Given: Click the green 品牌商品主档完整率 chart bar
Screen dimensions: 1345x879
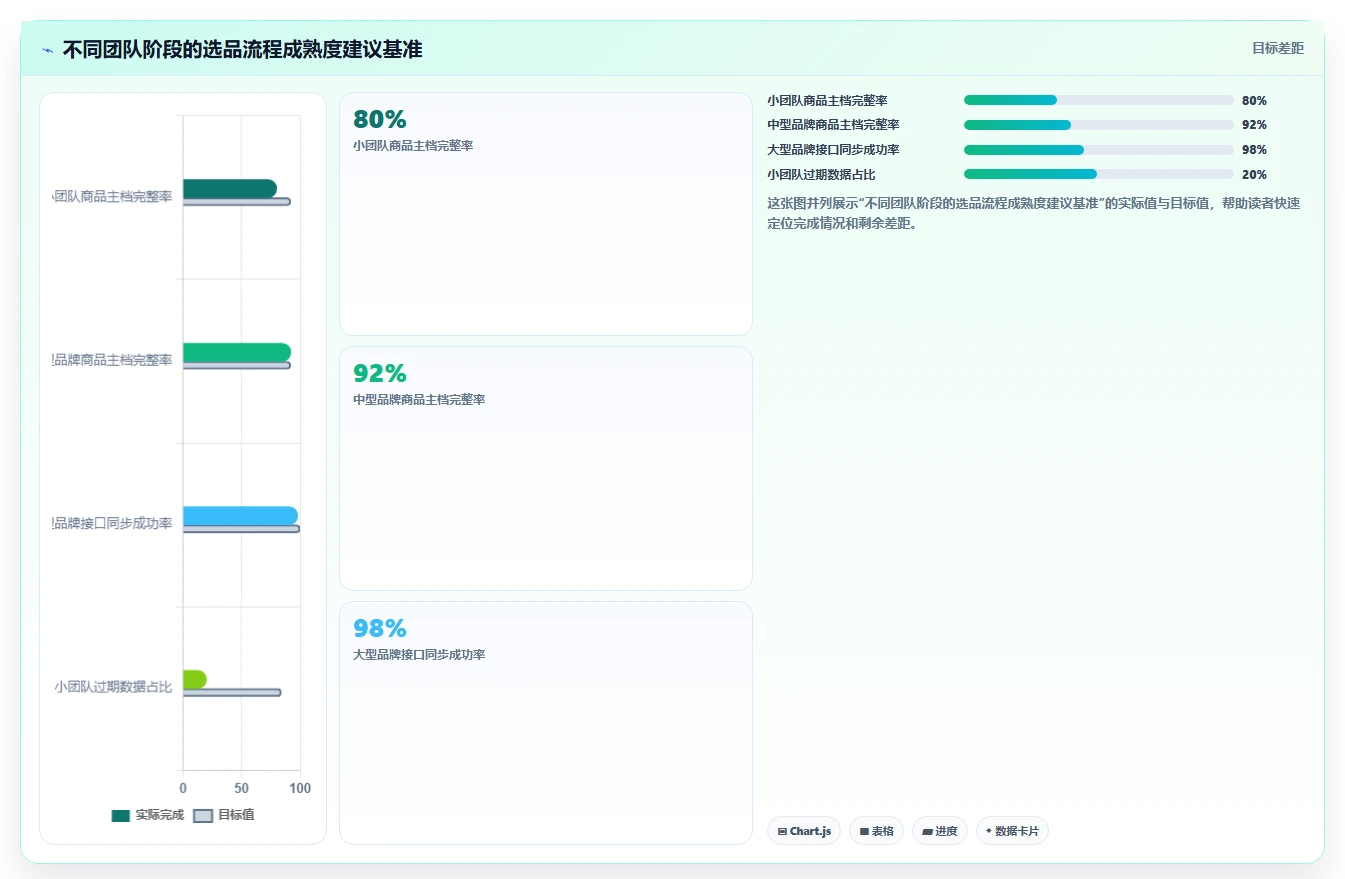Looking at the screenshot, I should (x=236, y=352).
